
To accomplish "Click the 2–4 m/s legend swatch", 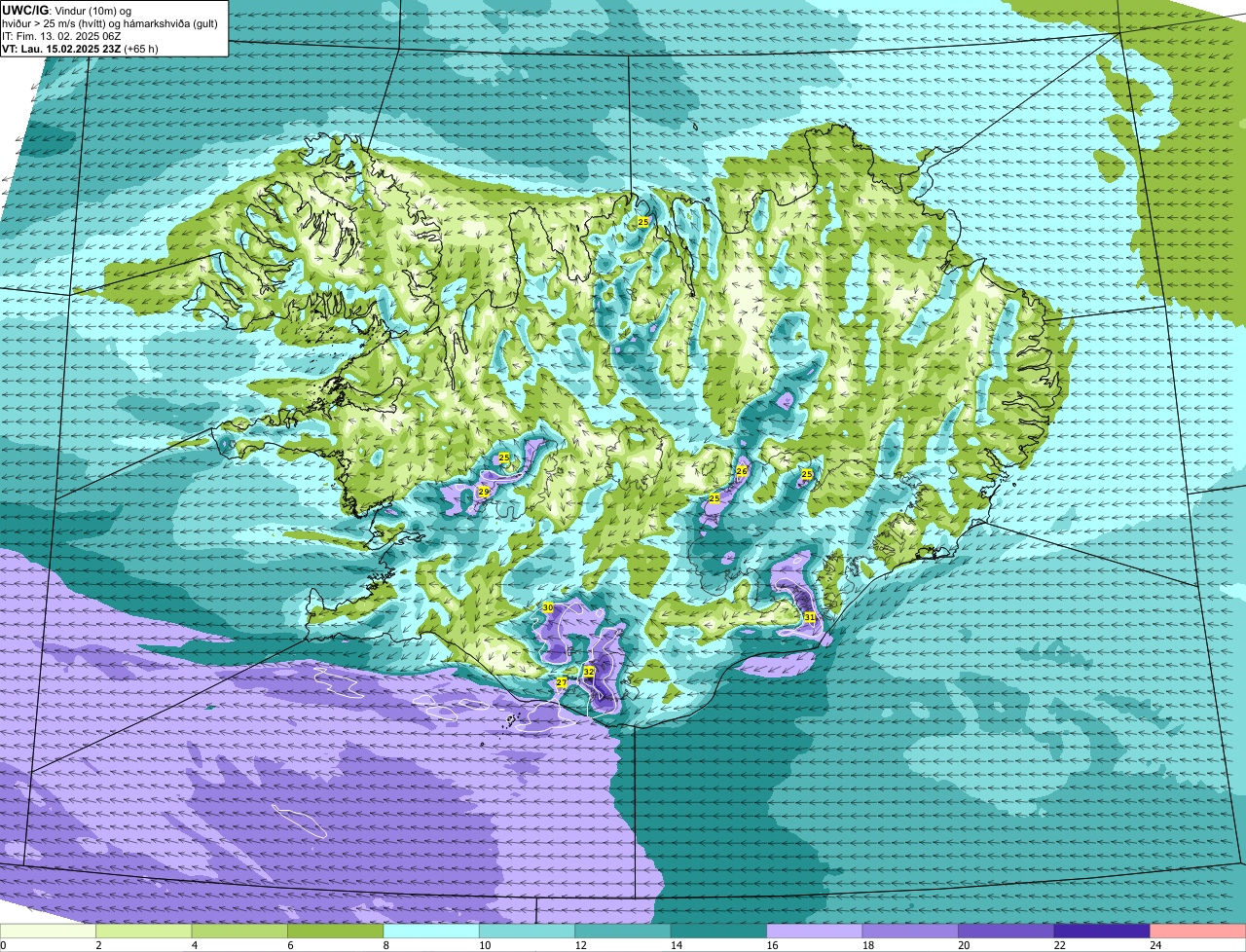I will (x=144, y=931).
